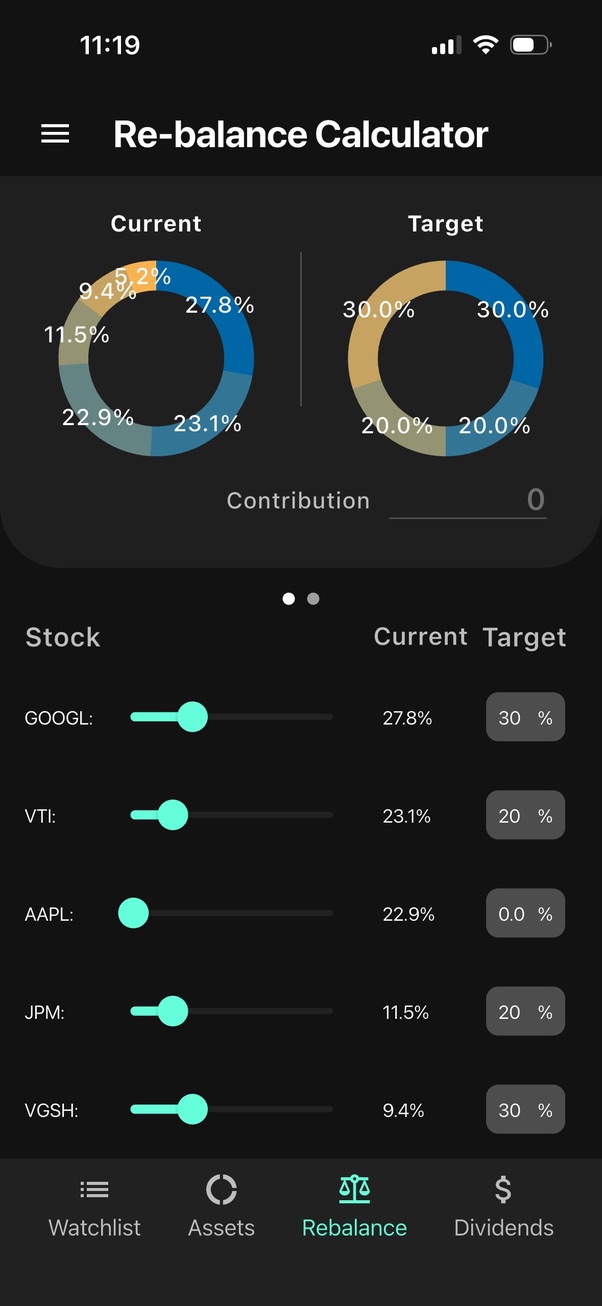Select the GOOGL target percentage field
Image resolution: width=602 pixels, height=1306 pixels.
pyautogui.click(x=524, y=717)
